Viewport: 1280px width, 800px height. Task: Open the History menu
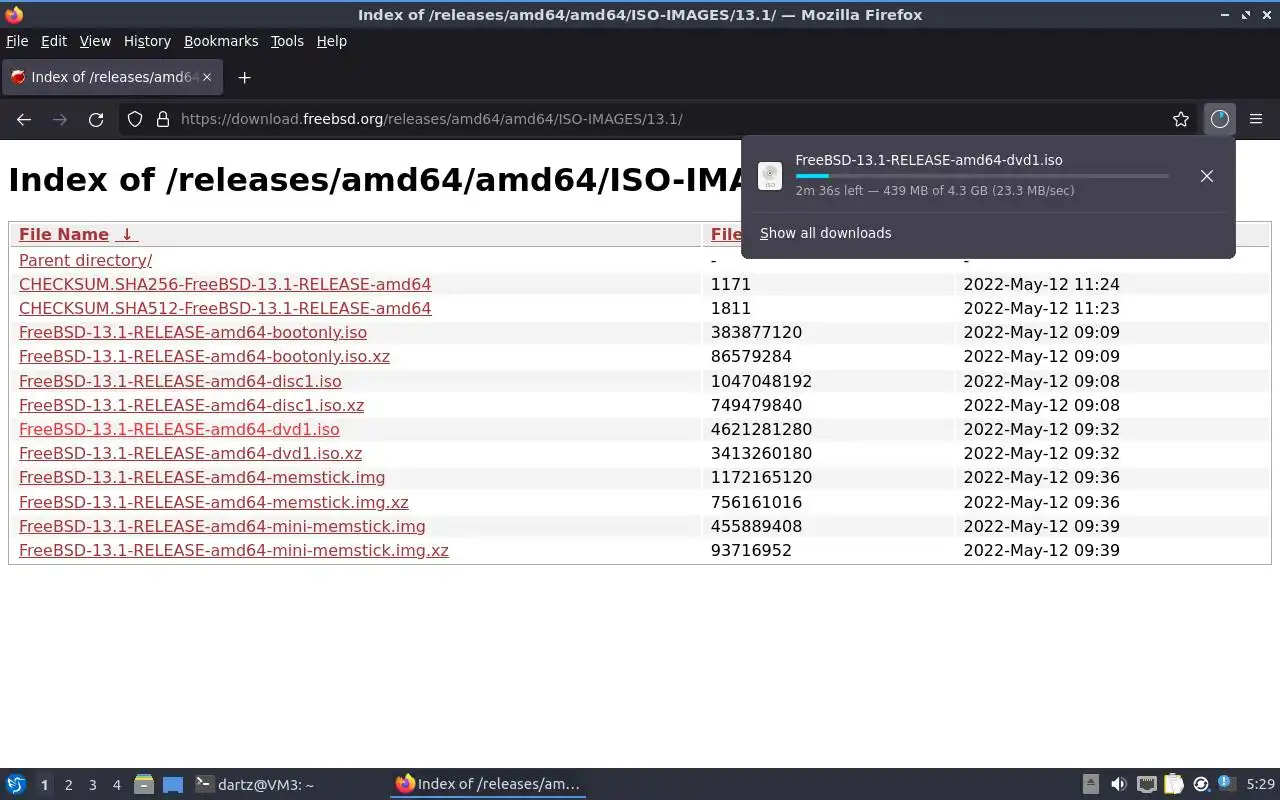coord(147,41)
